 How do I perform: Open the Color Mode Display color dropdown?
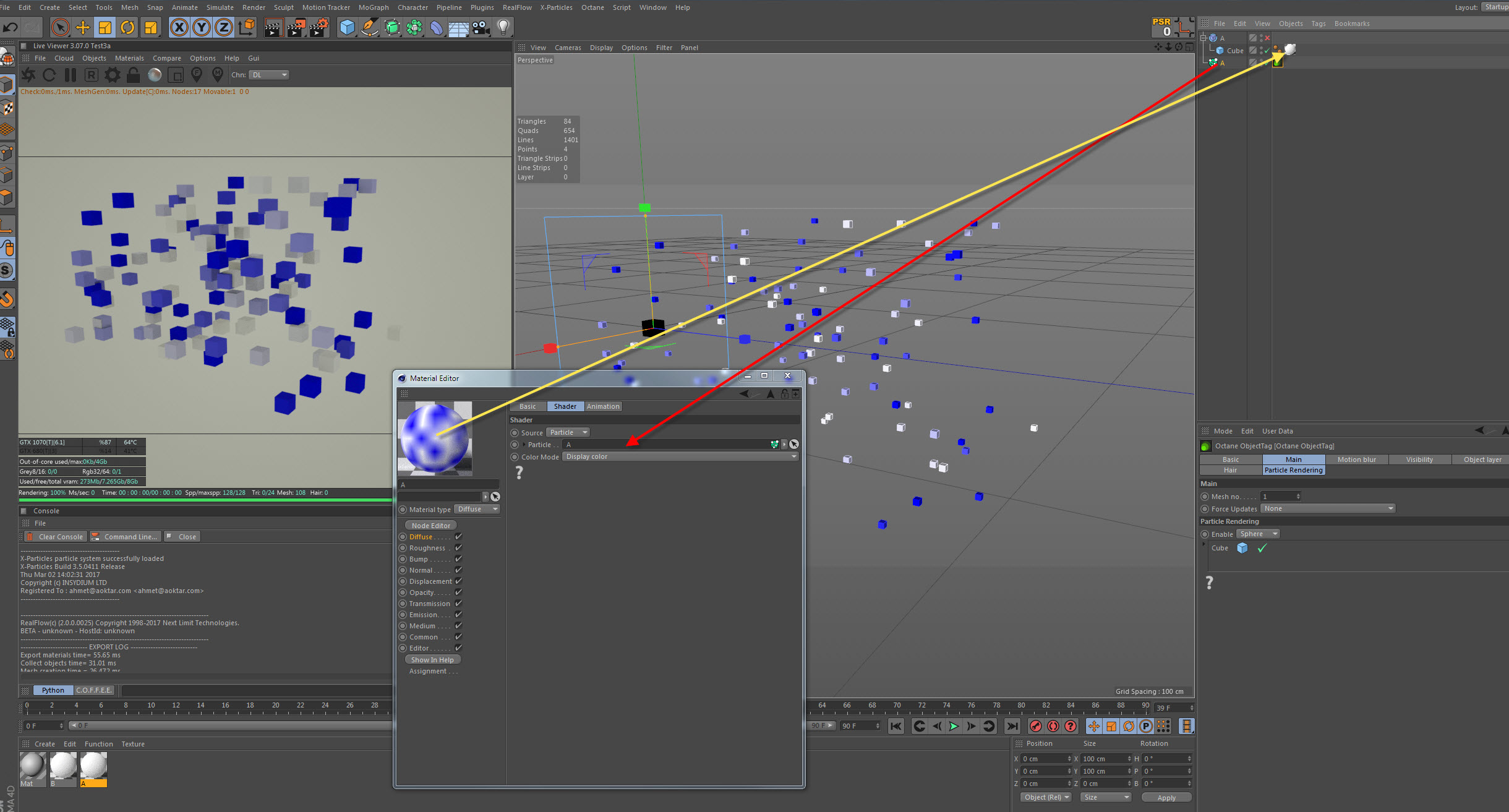click(680, 456)
